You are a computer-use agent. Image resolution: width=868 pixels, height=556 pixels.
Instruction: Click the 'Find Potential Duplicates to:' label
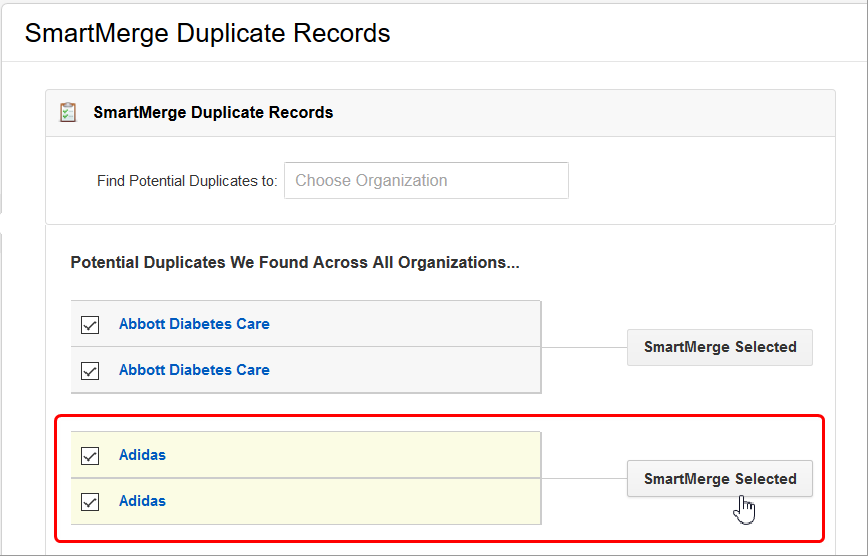coord(187,181)
